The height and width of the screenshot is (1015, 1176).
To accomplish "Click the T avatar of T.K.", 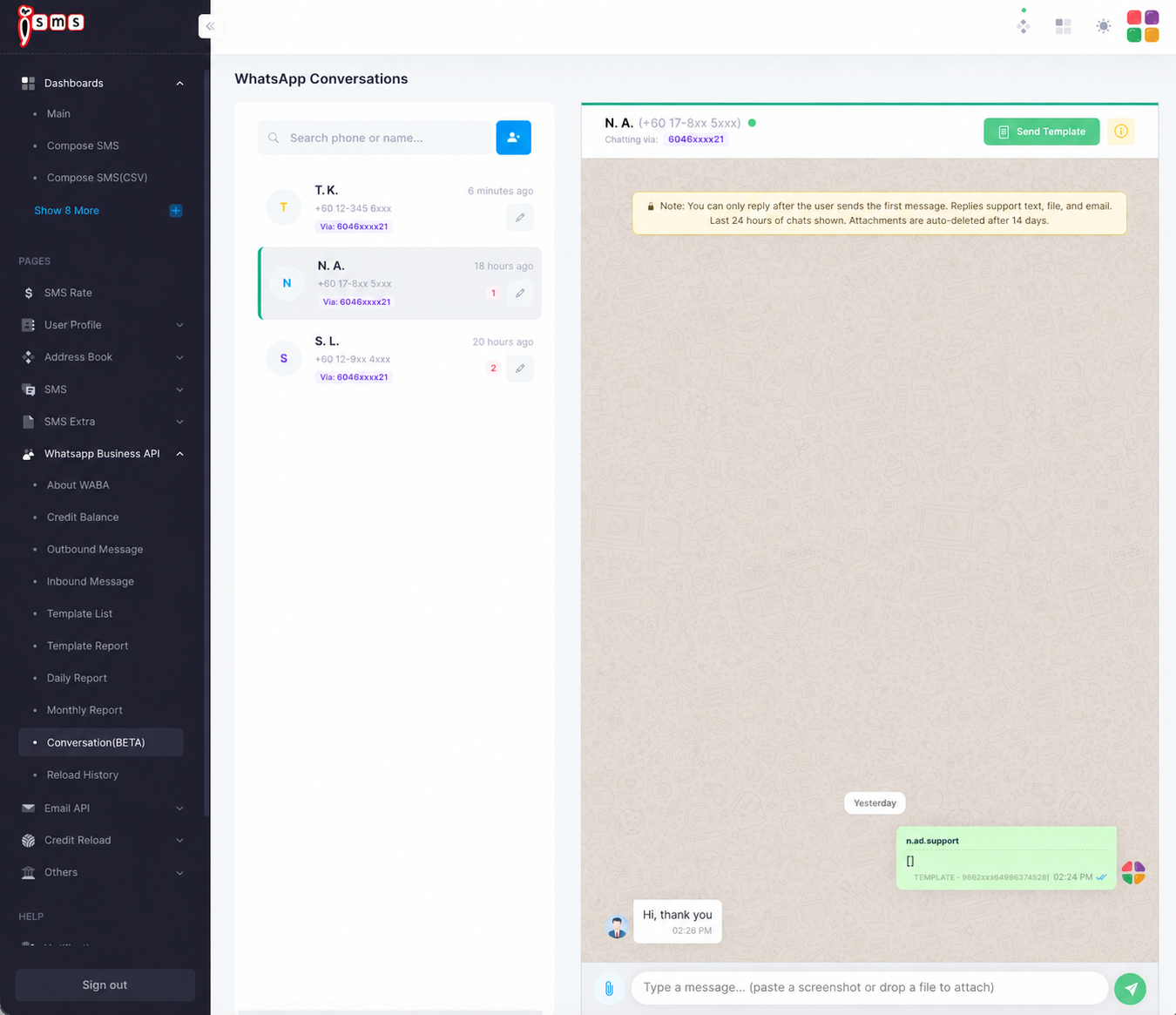I will pyautogui.click(x=283, y=207).
